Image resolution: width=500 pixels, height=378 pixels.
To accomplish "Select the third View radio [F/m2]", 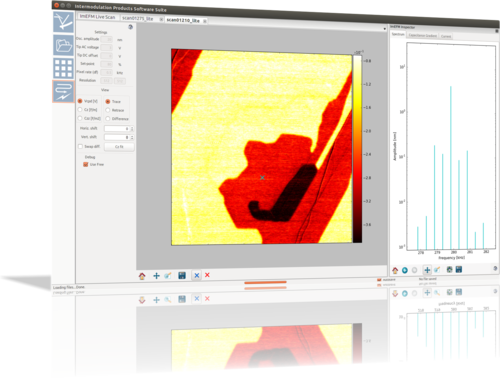I will click(80, 118).
